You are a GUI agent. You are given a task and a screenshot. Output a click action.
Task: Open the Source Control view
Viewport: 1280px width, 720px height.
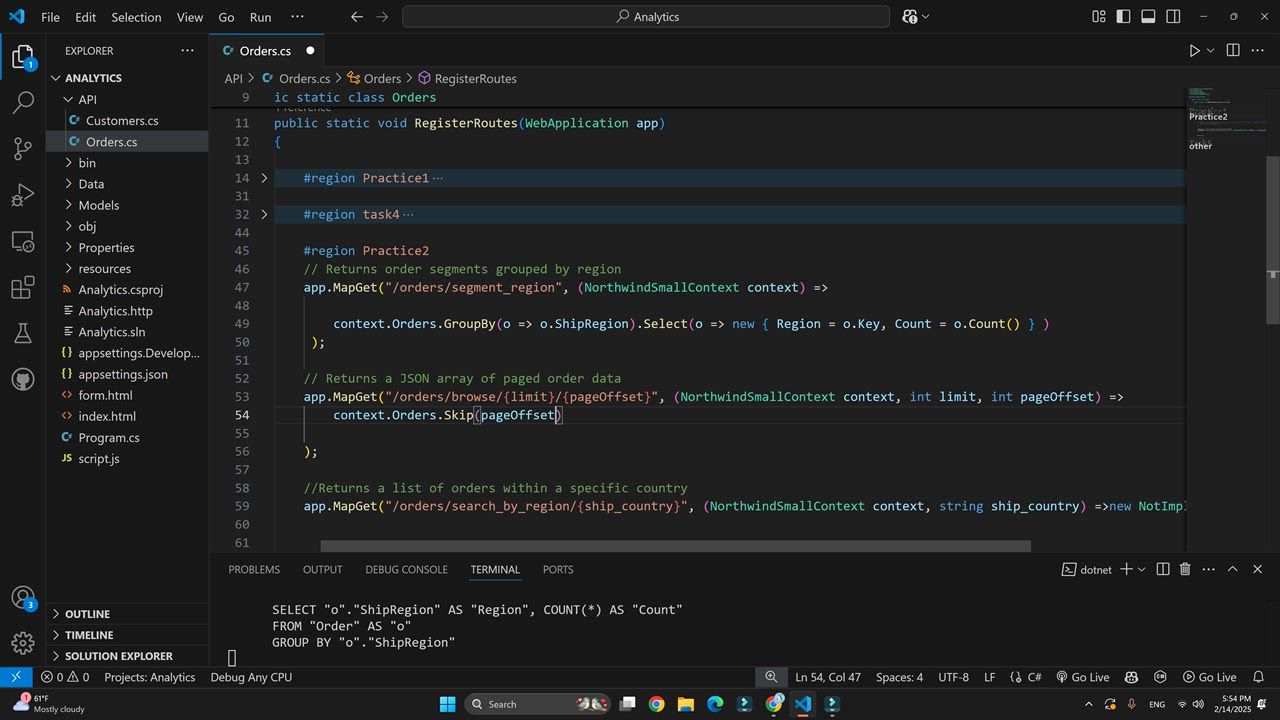[22, 149]
